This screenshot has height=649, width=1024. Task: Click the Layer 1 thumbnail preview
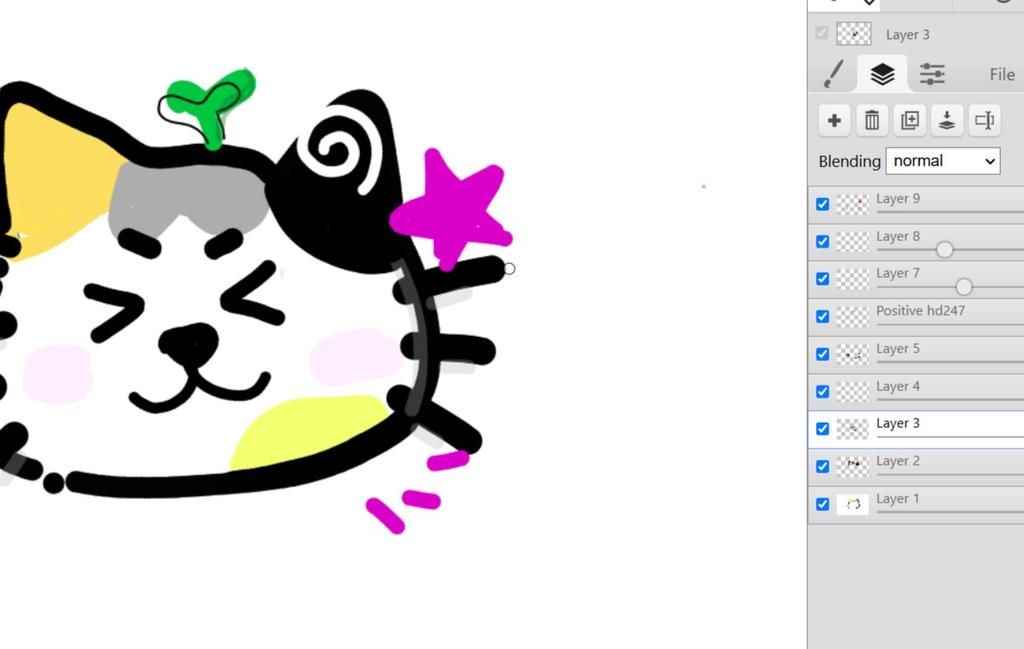point(852,504)
